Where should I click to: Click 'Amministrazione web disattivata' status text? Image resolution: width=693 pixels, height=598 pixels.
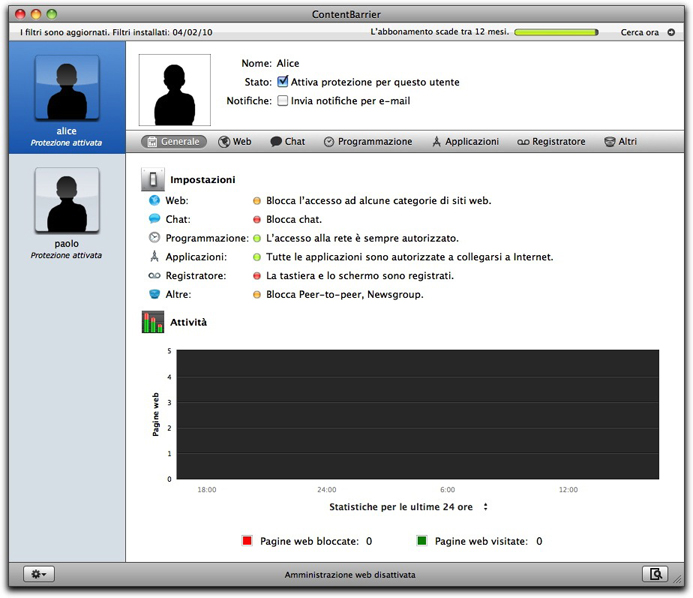350,575
